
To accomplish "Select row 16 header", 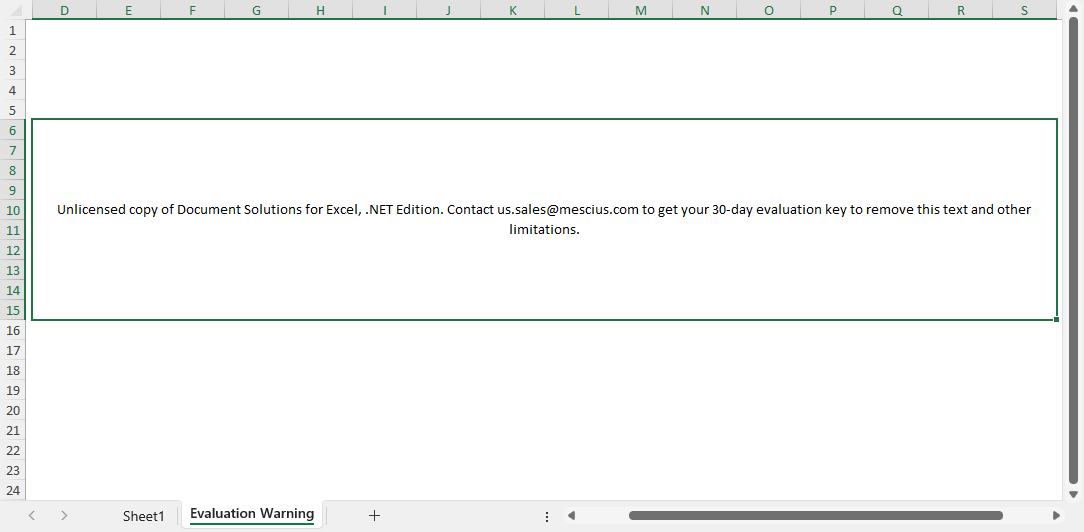I will 12,330.
